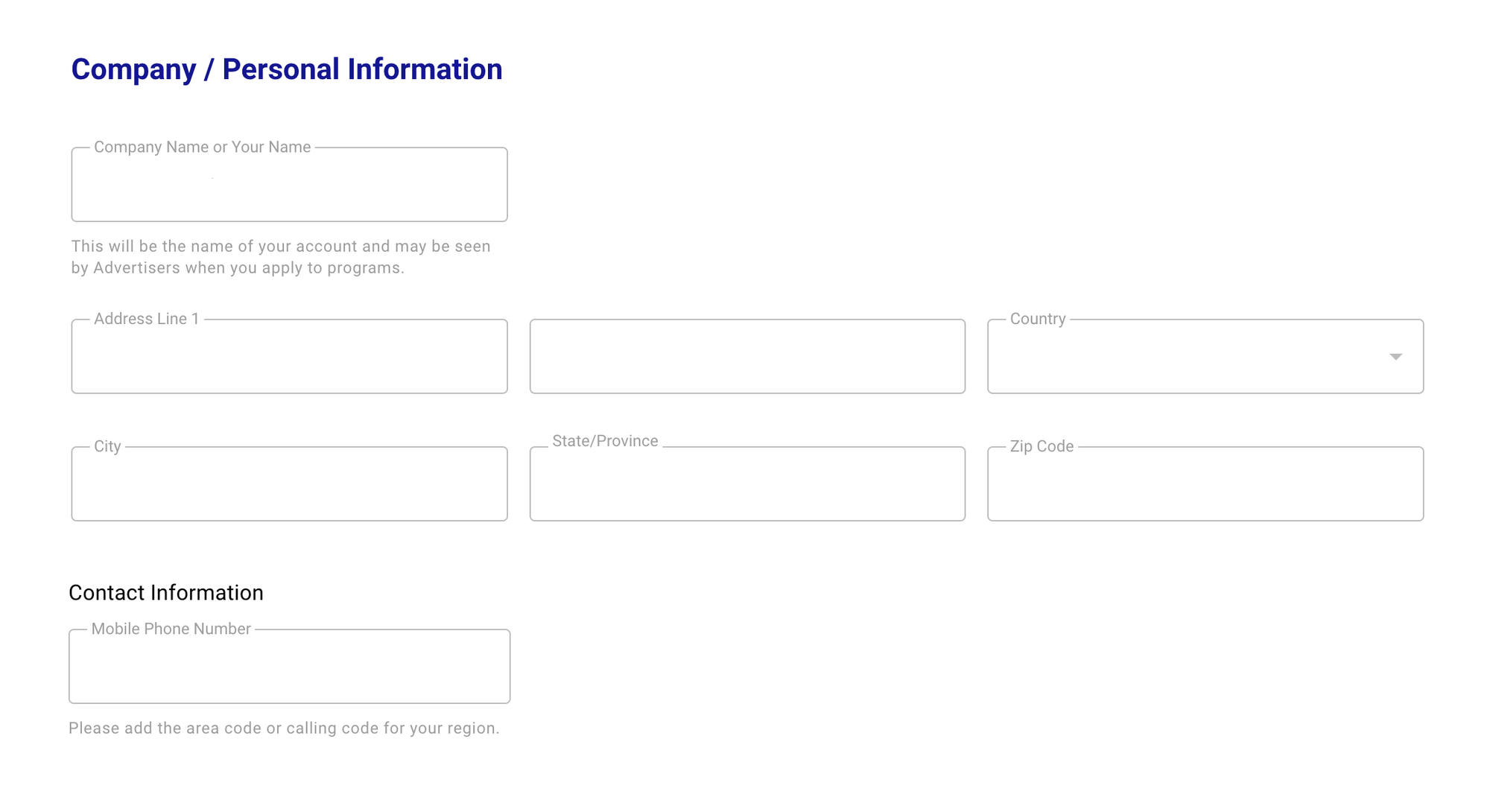The width and height of the screenshot is (1490, 812).
Task: Click the Country dropdown arrow
Action: [1395, 357]
